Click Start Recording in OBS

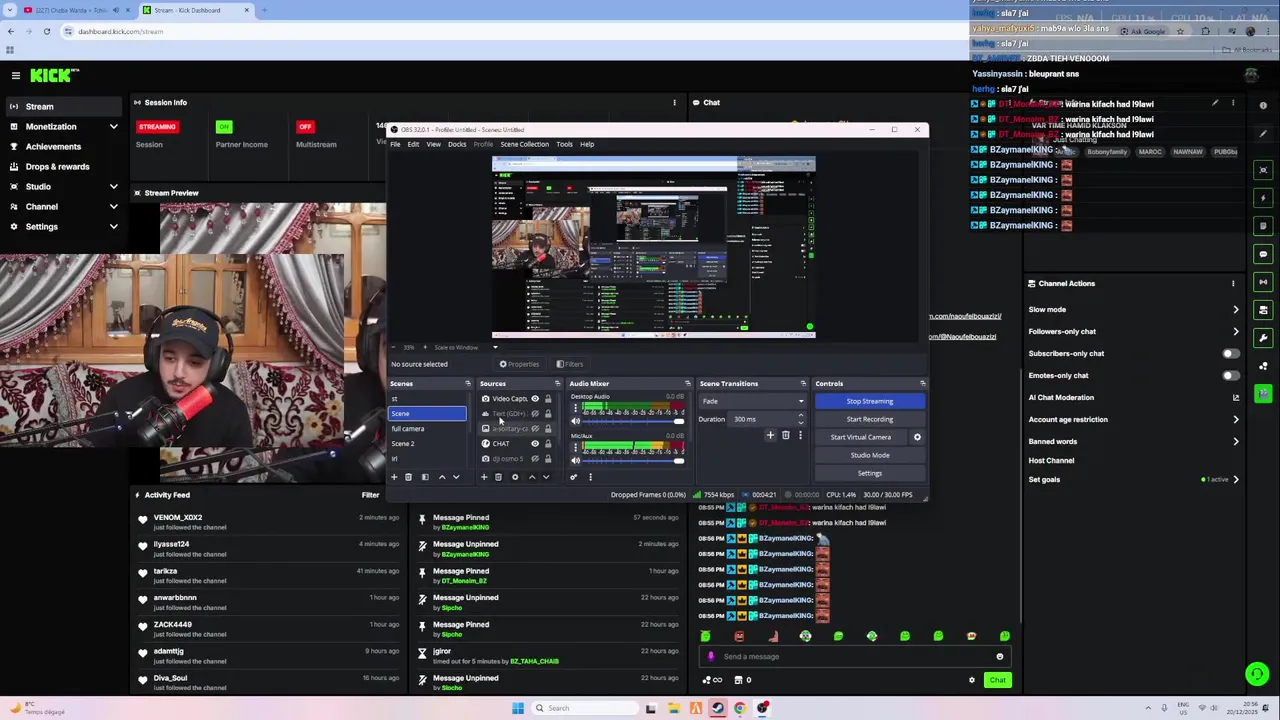(869, 419)
